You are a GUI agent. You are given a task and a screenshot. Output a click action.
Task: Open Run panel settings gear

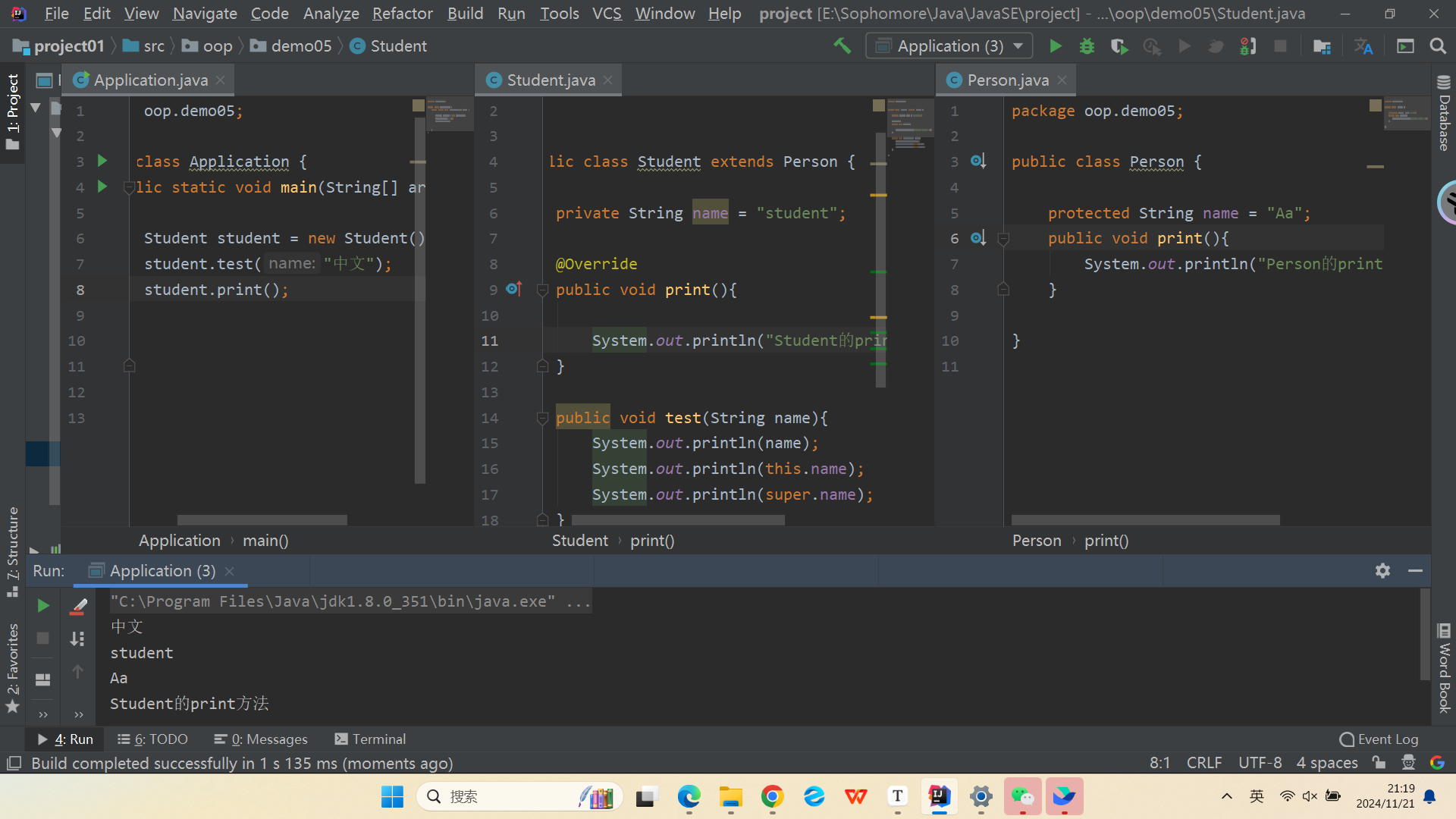coord(1382,571)
